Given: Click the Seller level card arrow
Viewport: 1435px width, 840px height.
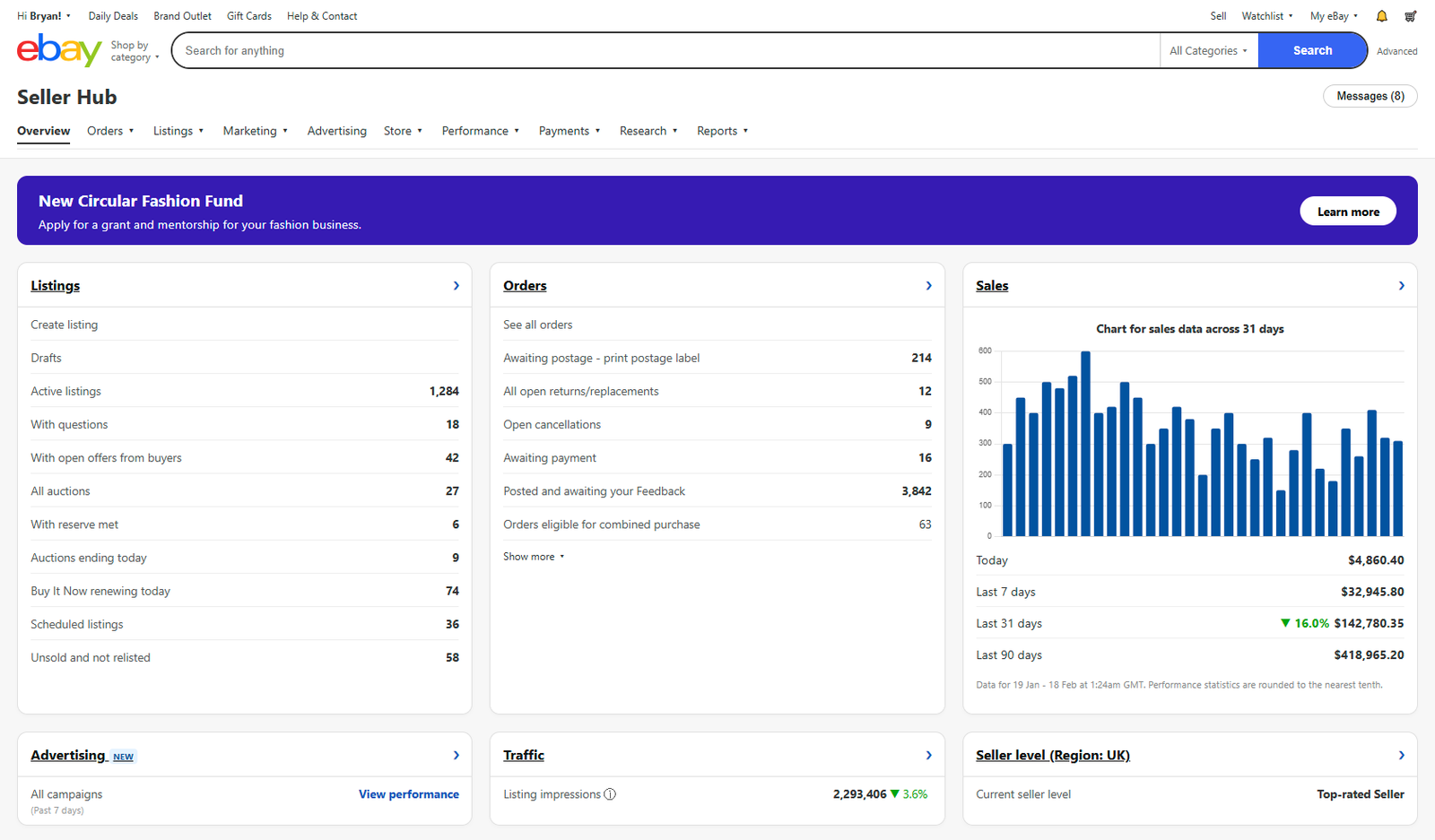Looking at the screenshot, I should point(1401,756).
